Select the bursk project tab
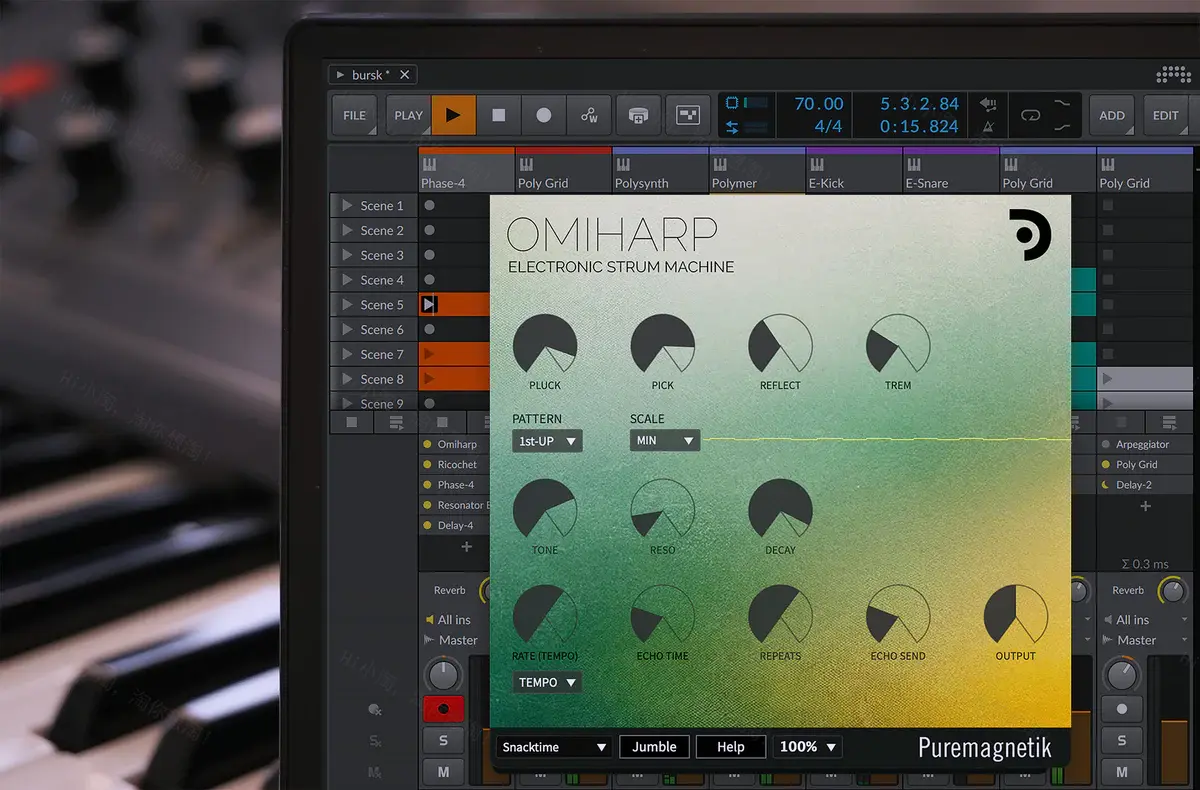Screen dimensions: 1200x790 pos(368,73)
